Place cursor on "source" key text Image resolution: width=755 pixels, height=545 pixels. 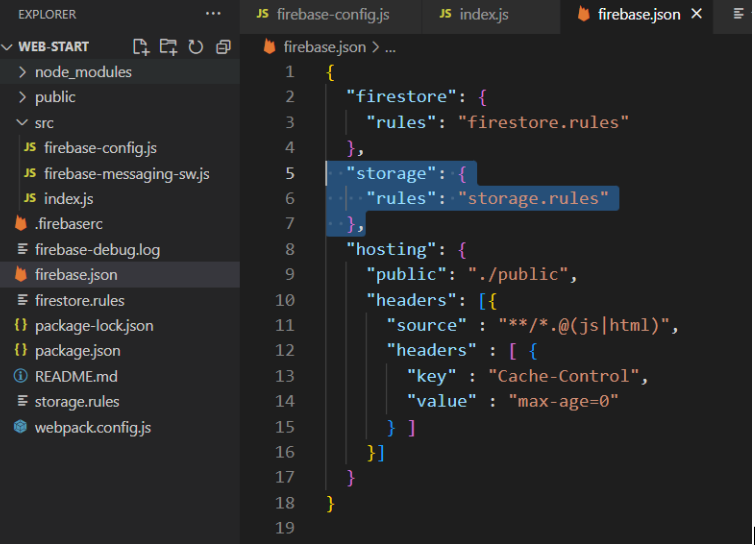(427, 325)
